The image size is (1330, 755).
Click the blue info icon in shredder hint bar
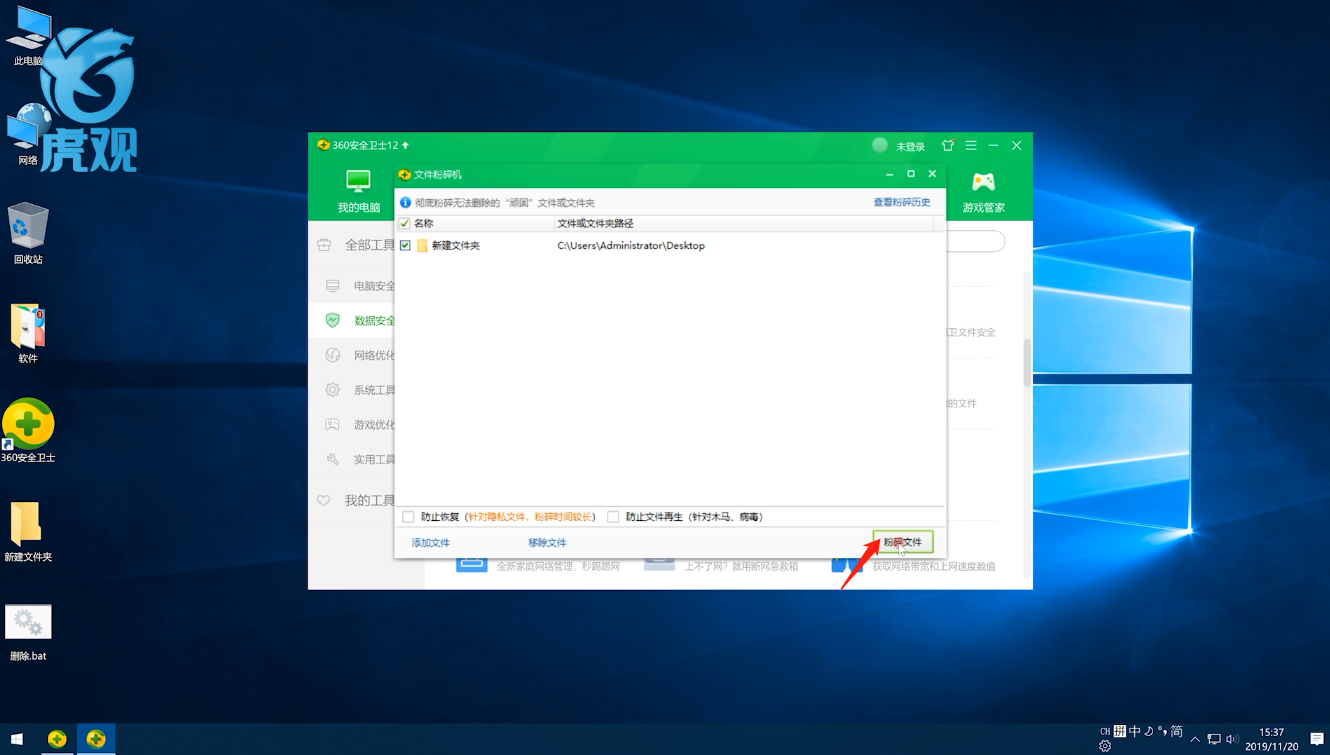click(x=405, y=202)
